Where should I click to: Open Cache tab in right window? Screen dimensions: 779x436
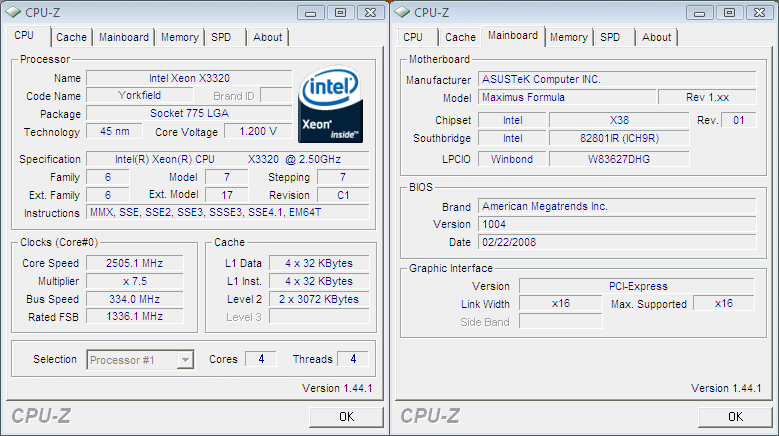tap(460, 37)
